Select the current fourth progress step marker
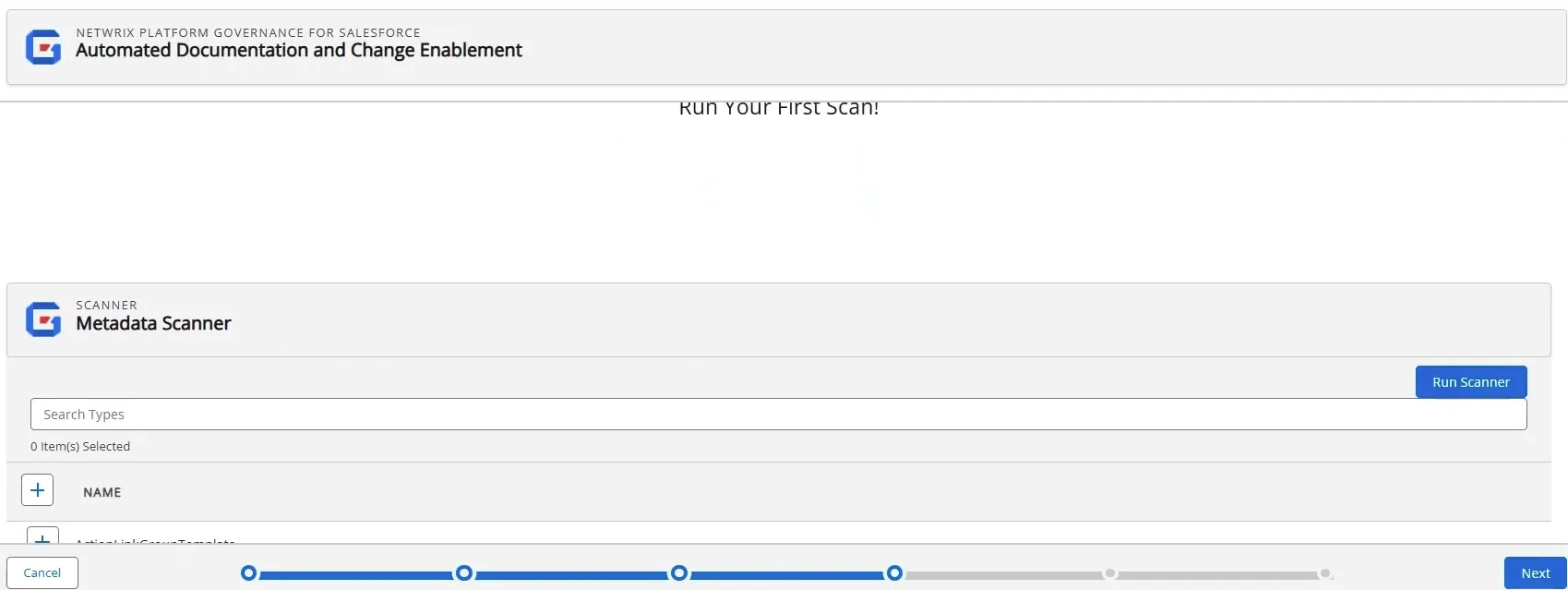Screen dimensions: 1568x590 tap(894, 573)
